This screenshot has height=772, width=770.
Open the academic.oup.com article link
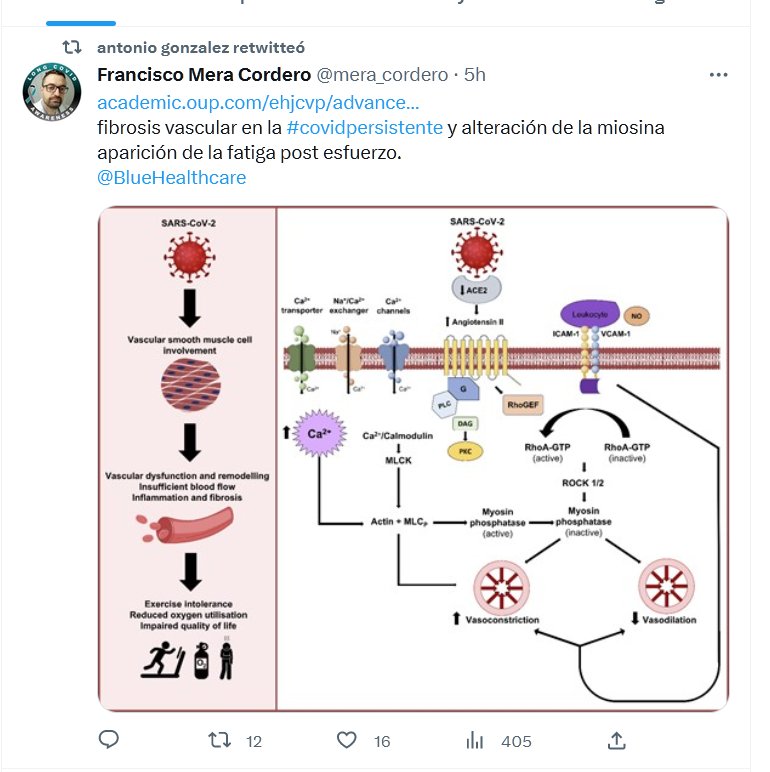258,103
